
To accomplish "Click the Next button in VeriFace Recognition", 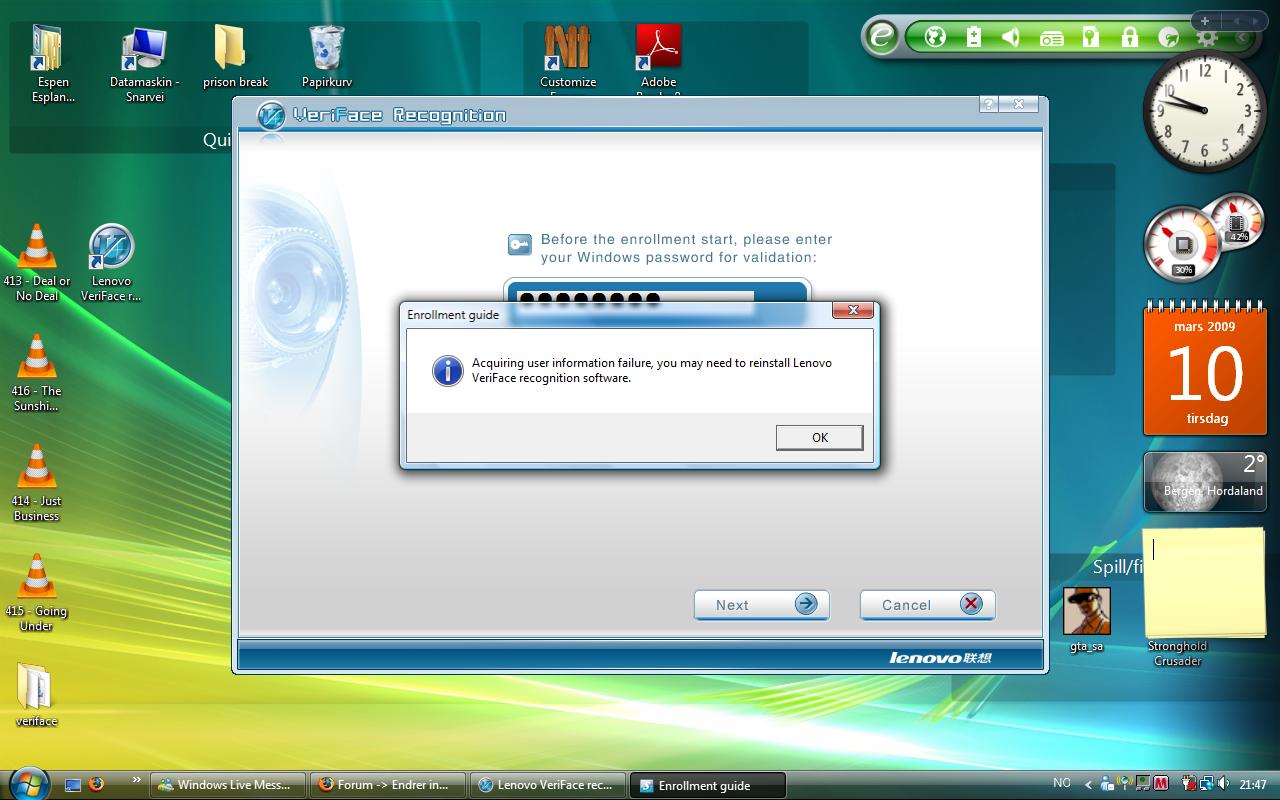I will 761,604.
